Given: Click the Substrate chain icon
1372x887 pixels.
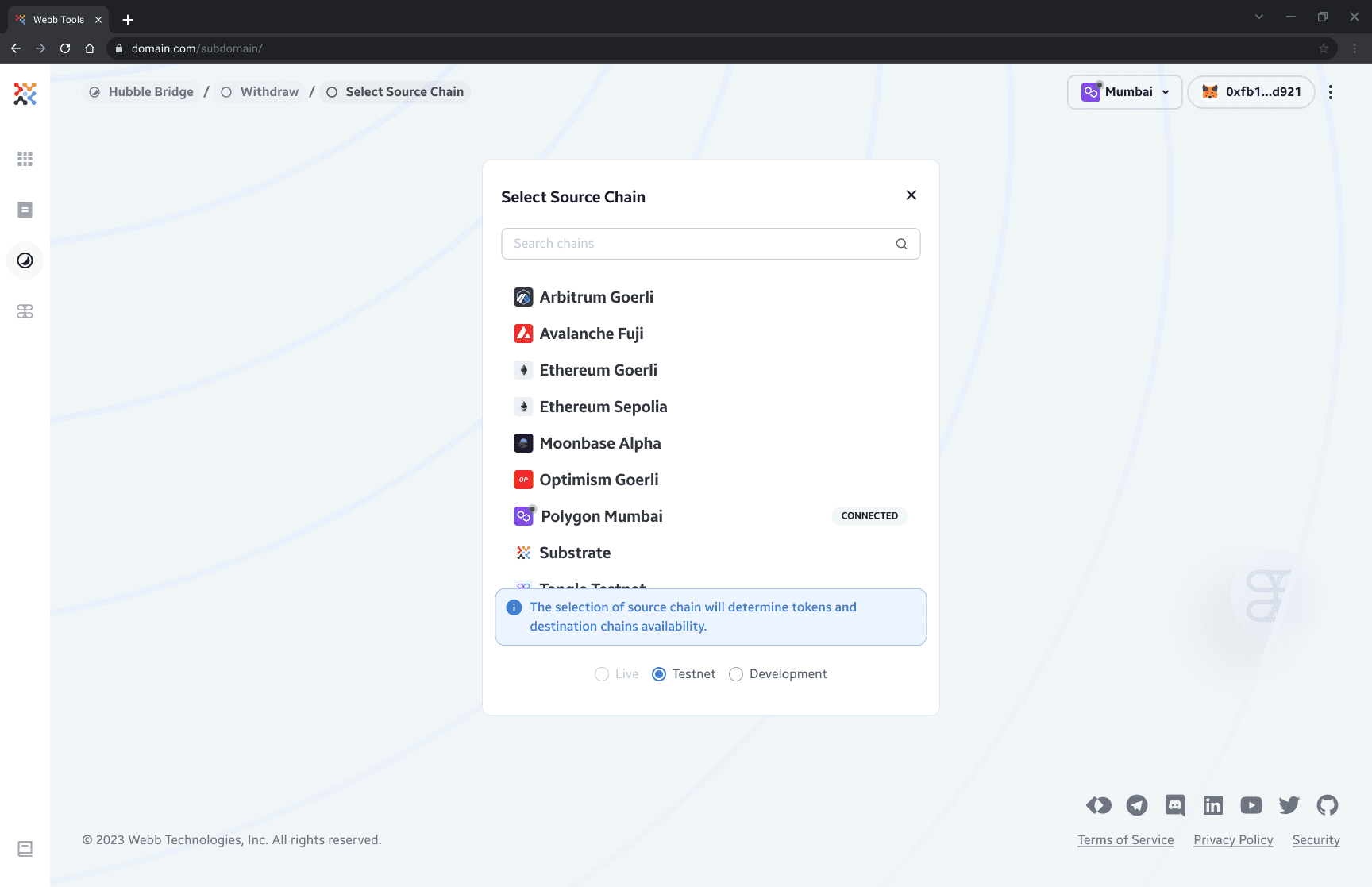Looking at the screenshot, I should (x=523, y=553).
